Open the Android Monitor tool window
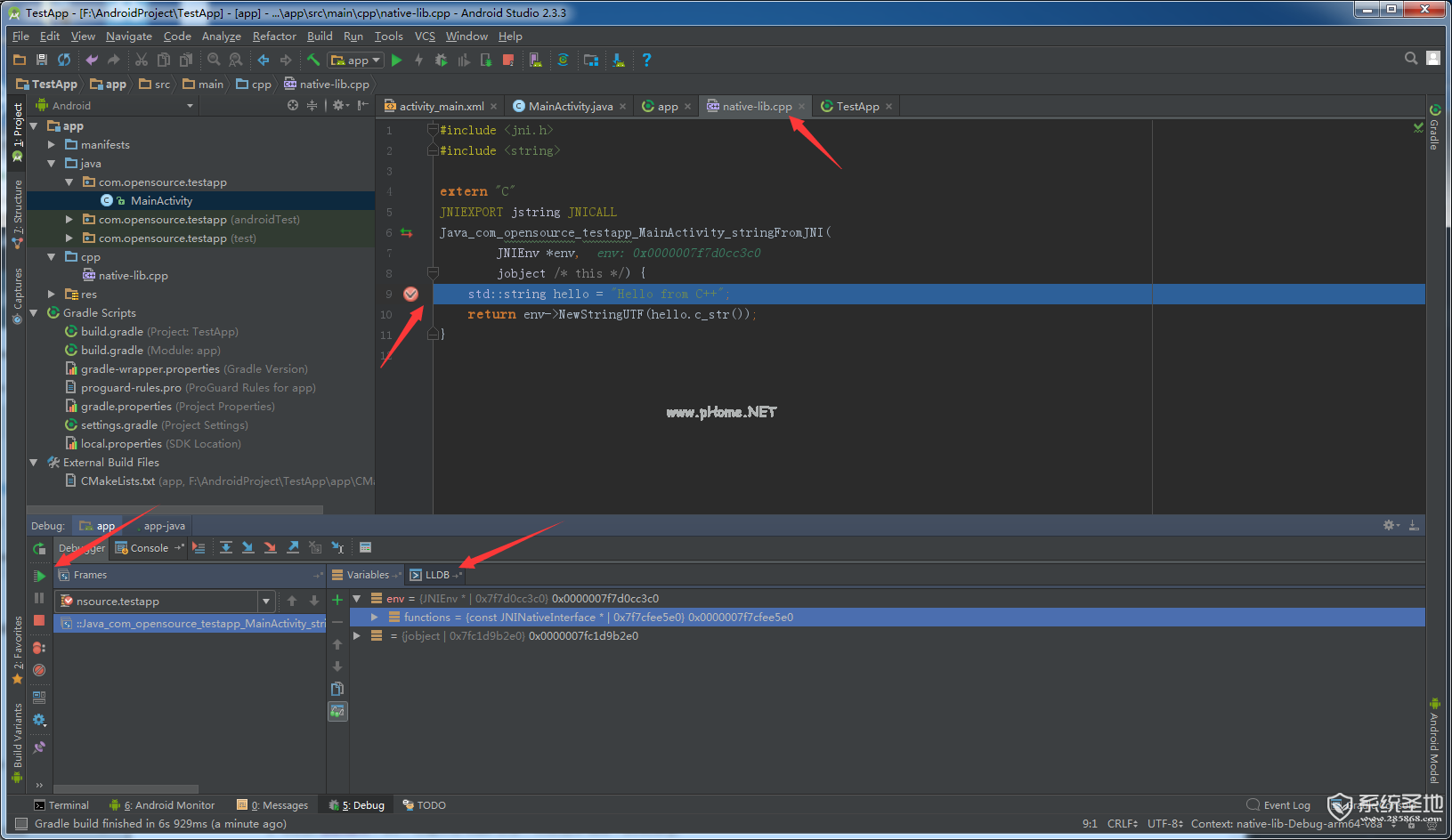Viewport: 1452px width, 840px height. (x=162, y=805)
